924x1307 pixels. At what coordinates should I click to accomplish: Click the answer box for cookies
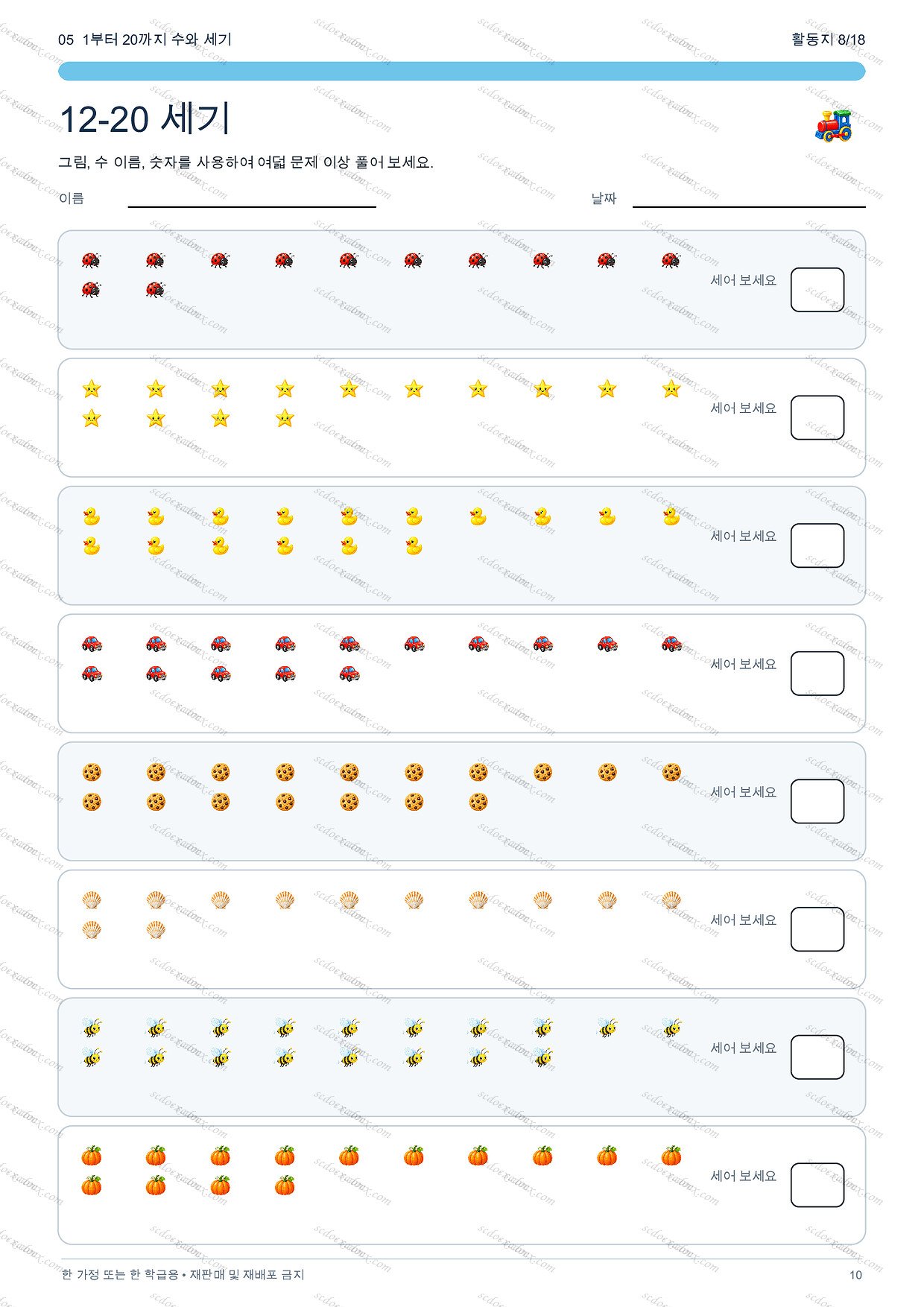click(x=817, y=801)
